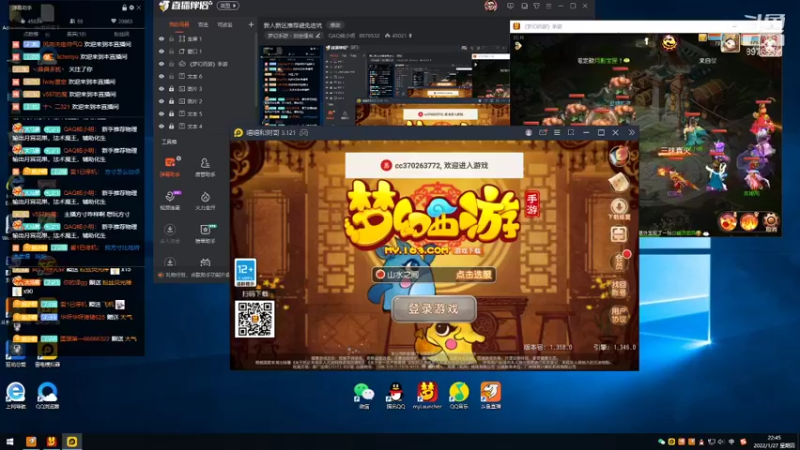Open the QQ音乐 desktop shortcut

[x=459, y=395]
